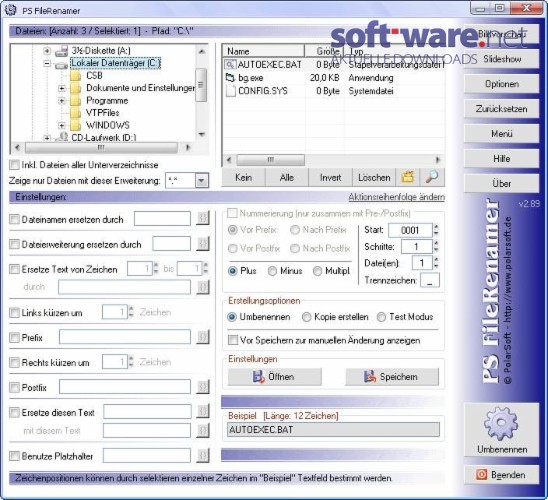Expand the Programme folder node

click(62, 101)
